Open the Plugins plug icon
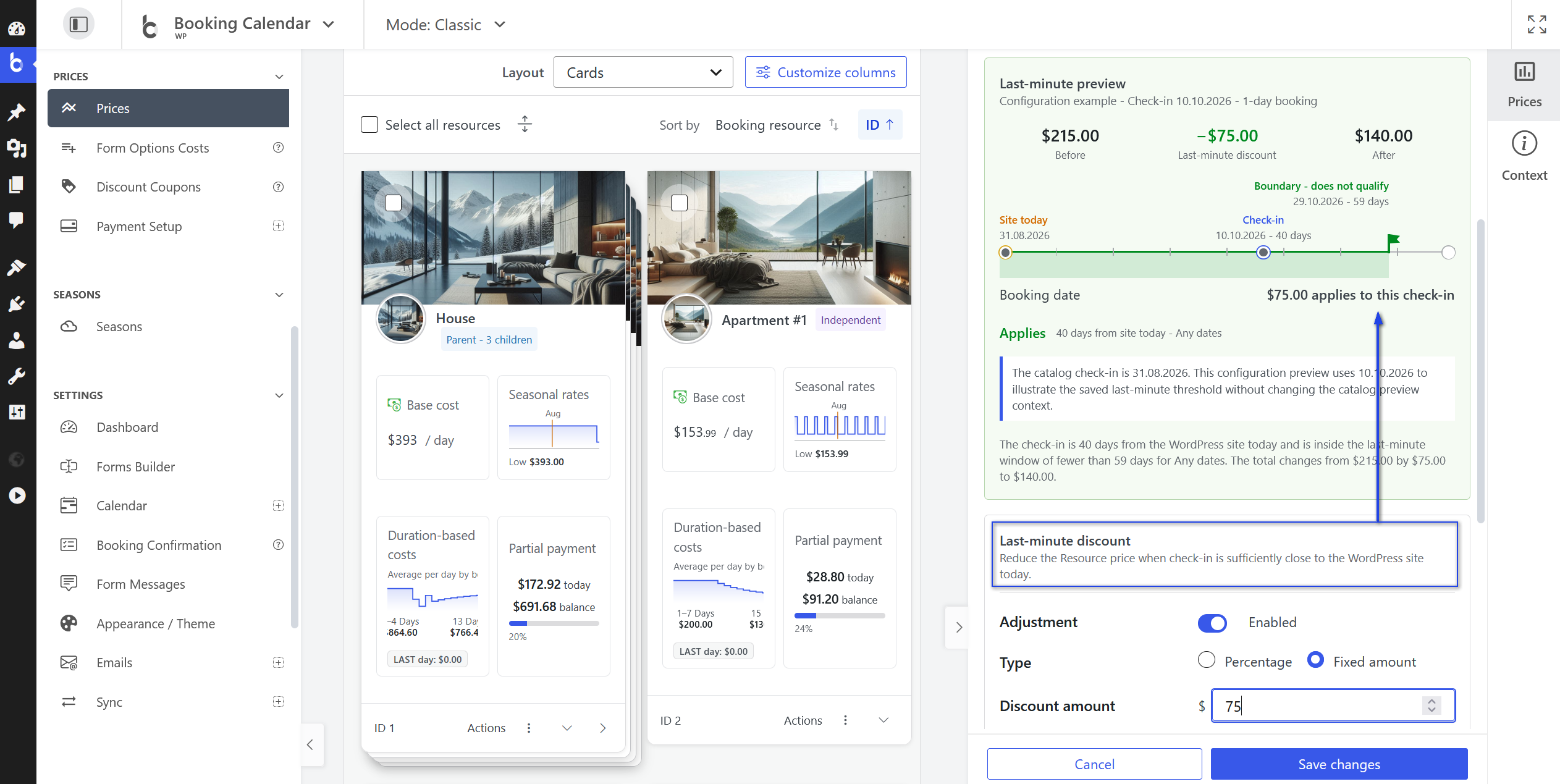Viewport: 1560px width, 784px height. pyautogui.click(x=17, y=303)
